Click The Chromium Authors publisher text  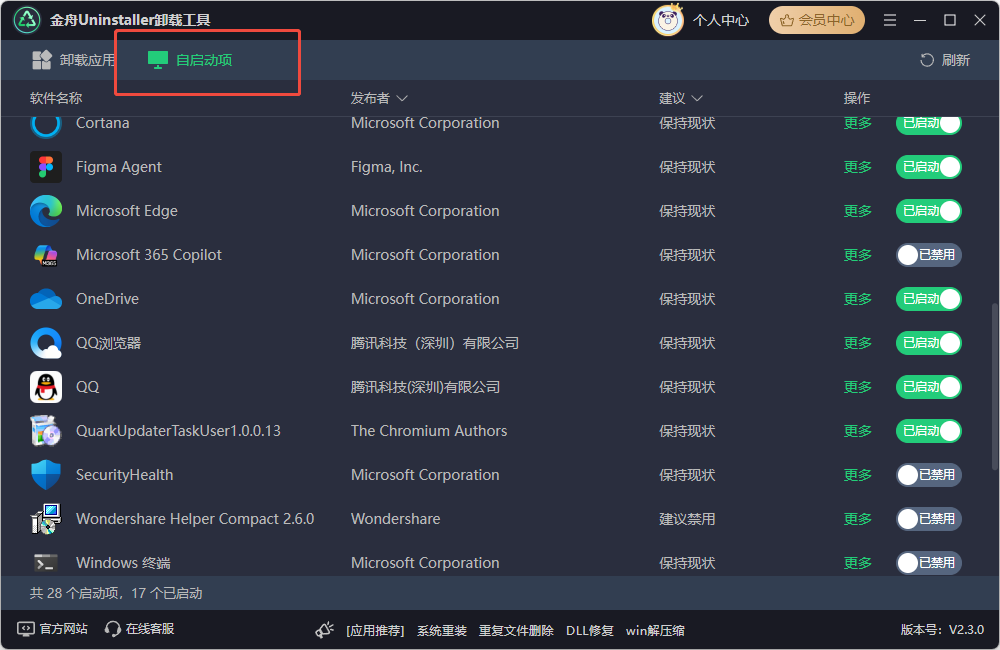click(429, 431)
